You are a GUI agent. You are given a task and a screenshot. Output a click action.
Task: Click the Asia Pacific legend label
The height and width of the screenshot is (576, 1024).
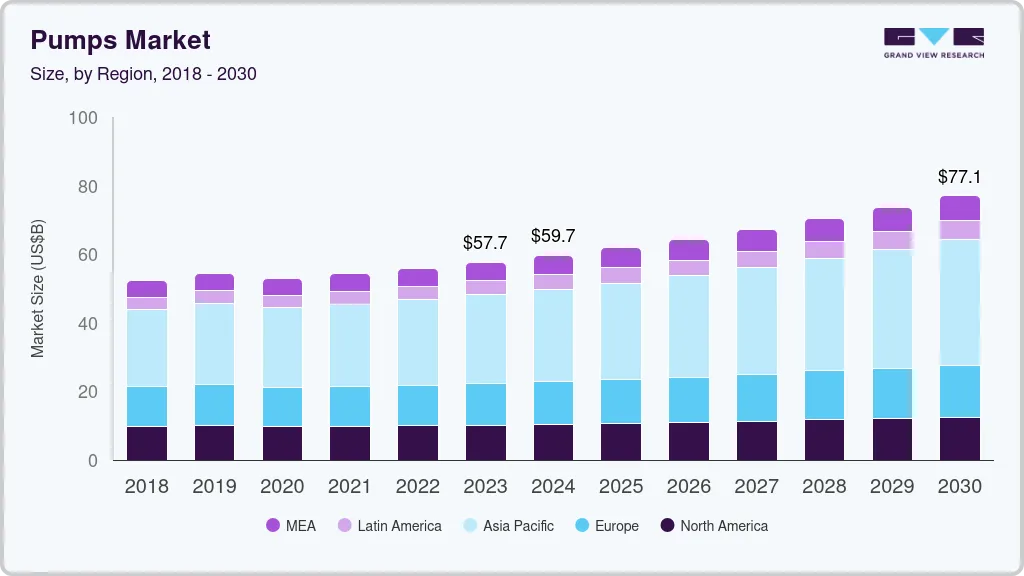pyautogui.click(x=518, y=525)
